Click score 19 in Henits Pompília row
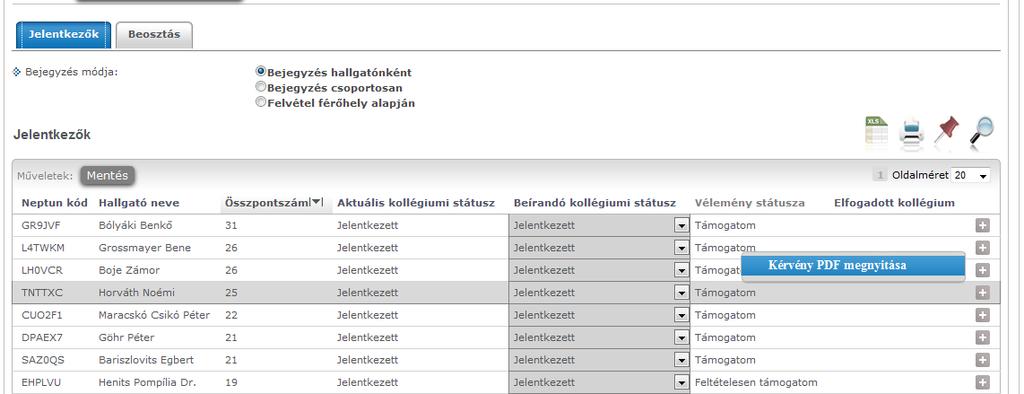 [x=231, y=382]
